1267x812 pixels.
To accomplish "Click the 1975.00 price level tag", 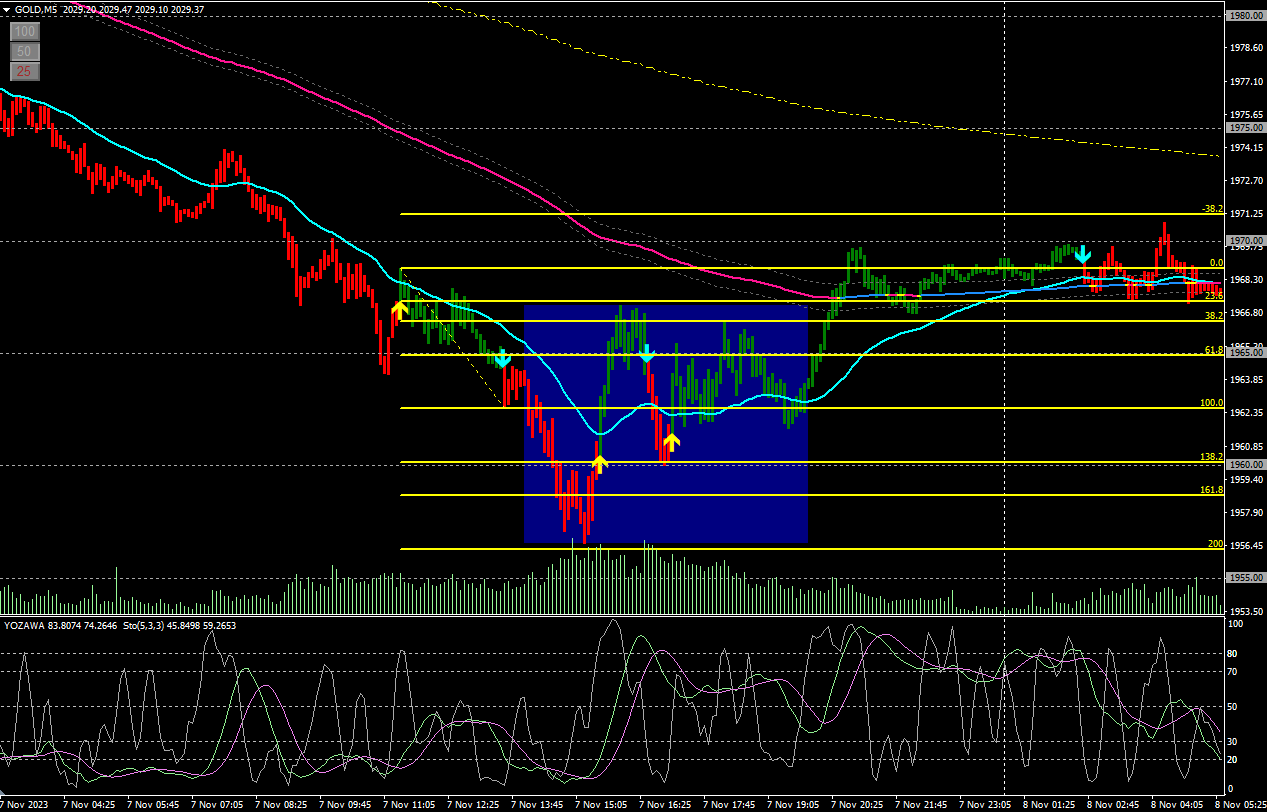I will [1246, 128].
